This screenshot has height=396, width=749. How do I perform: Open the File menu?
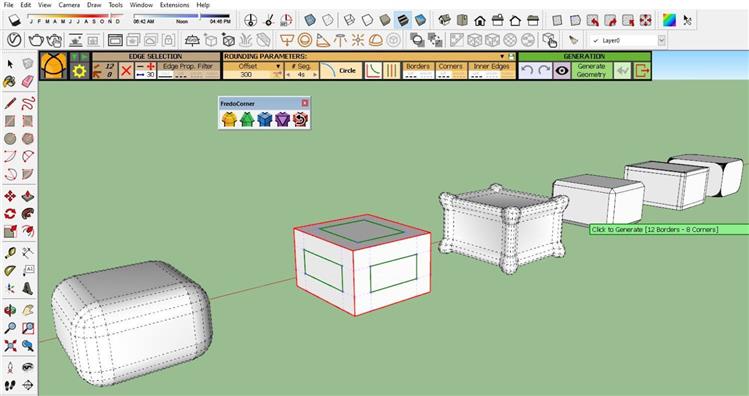8,5
